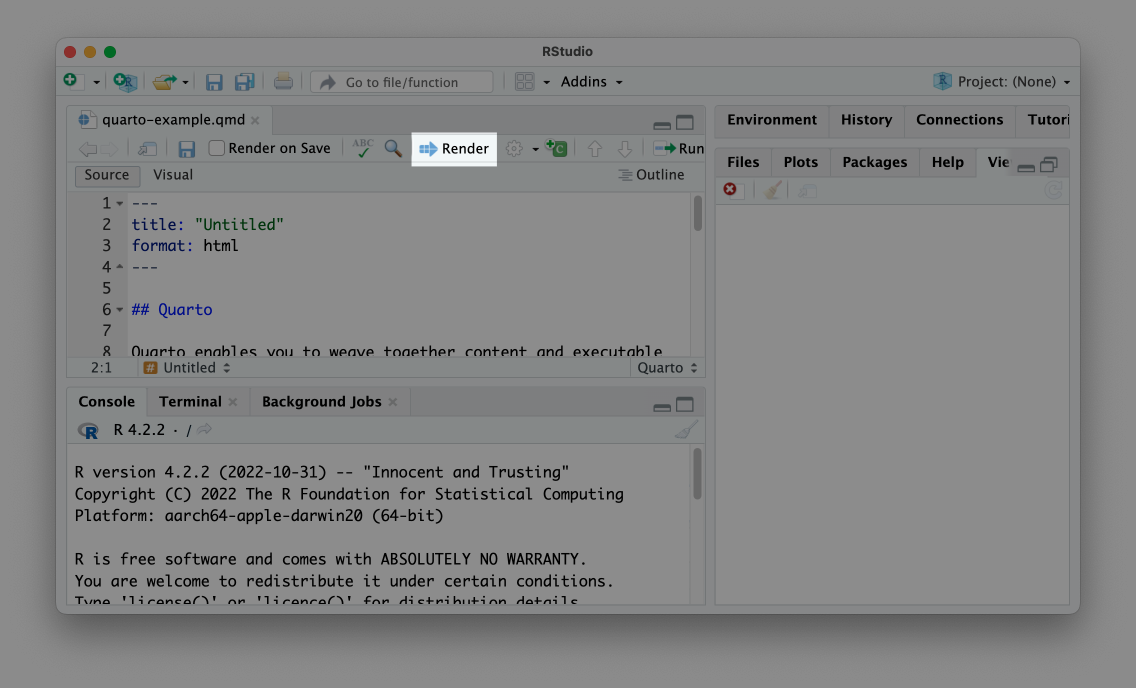Toggle the document Outline panel
1136x688 pixels.
(x=651, y=175)
